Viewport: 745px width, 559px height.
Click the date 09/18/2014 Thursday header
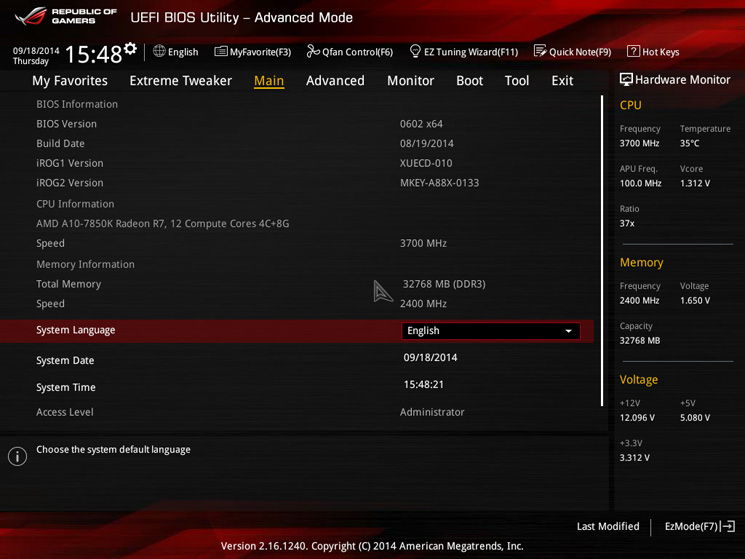pos(36,56)
